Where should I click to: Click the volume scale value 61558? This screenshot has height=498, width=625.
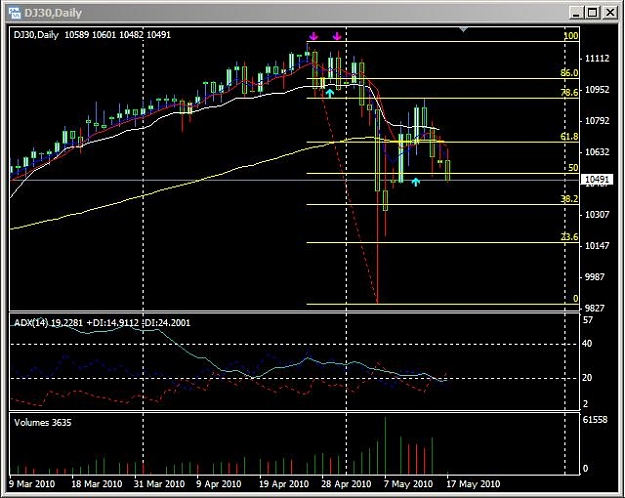tap(595, 420)
